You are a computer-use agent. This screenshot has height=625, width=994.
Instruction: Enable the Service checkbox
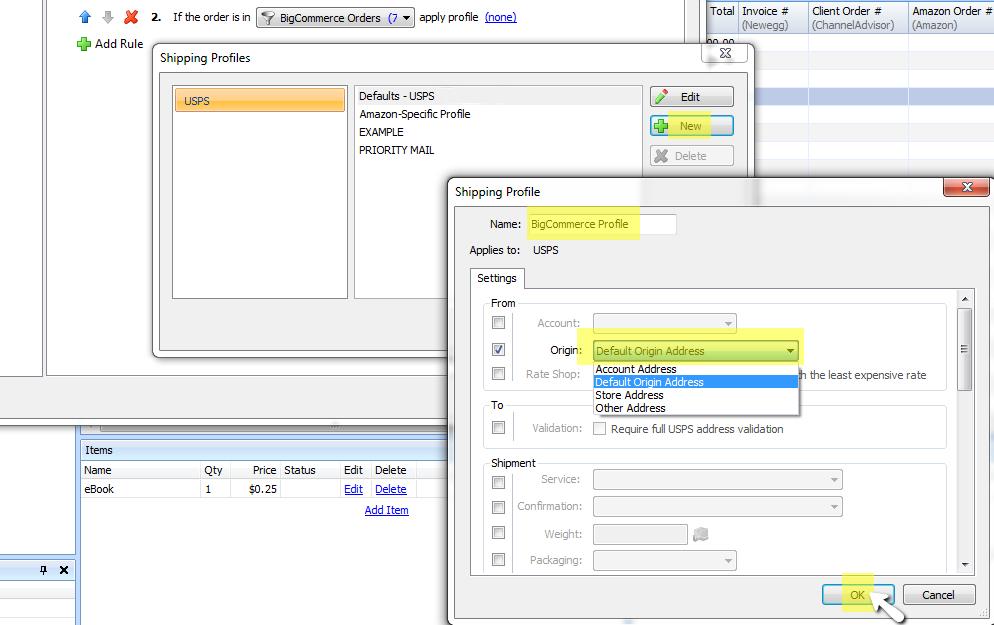click(498, 482)
